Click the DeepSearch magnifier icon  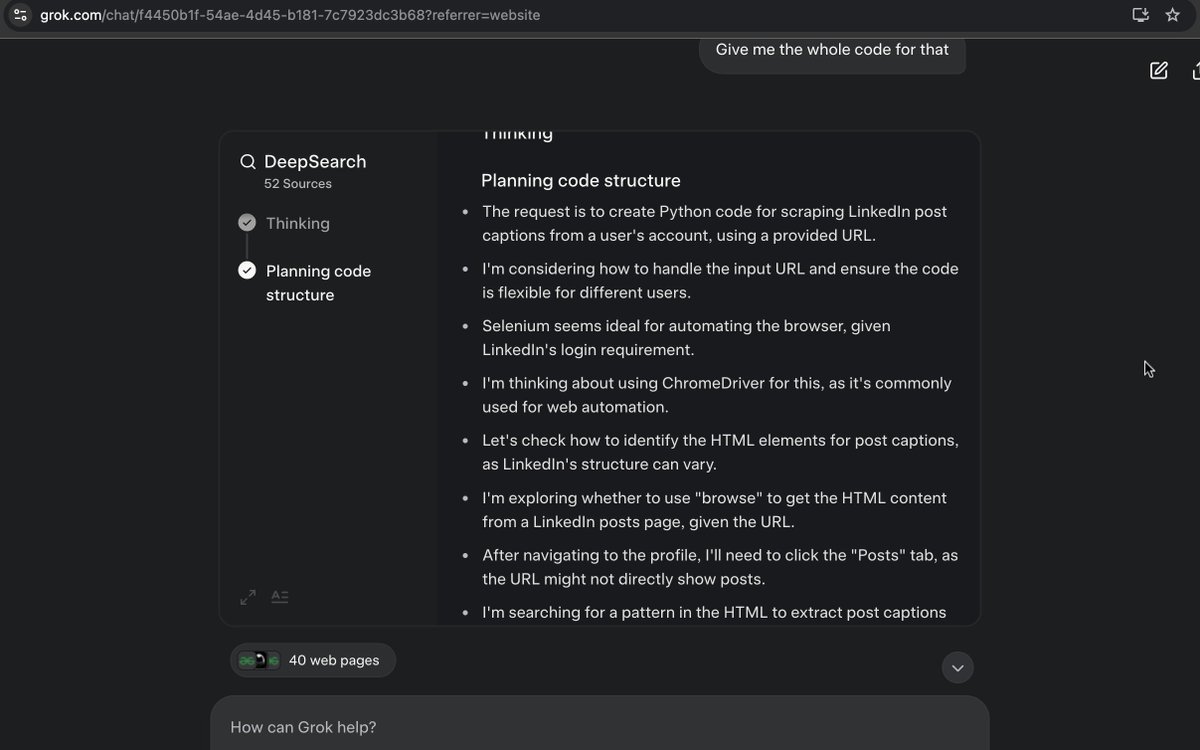[x=247, y=162]
